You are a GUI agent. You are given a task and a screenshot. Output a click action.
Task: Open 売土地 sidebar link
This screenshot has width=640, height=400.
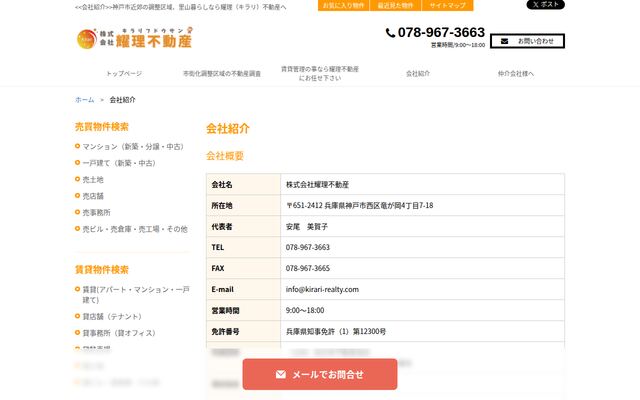(x=93, y=180)
